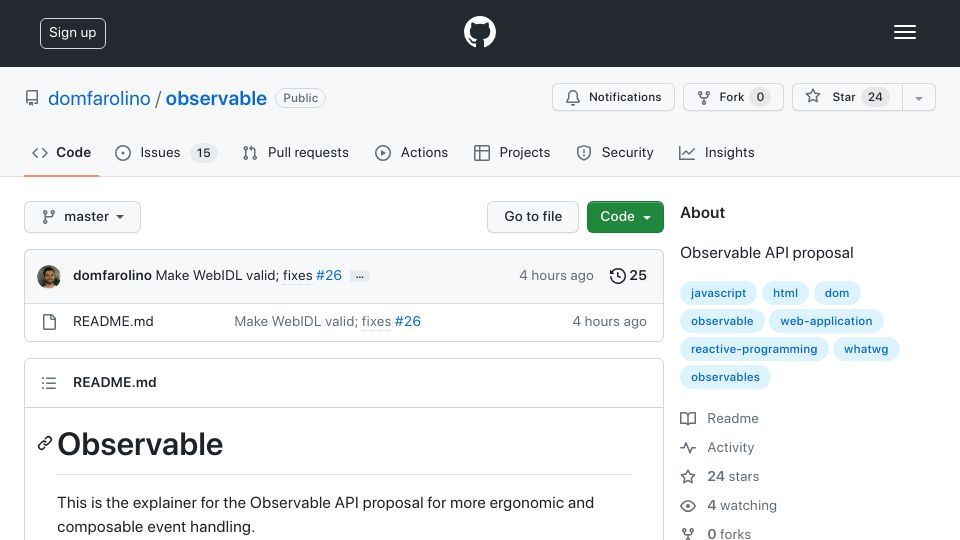Expand the commit message ellipsis
This screenshot has width=960, height=540.
point(359,276)
